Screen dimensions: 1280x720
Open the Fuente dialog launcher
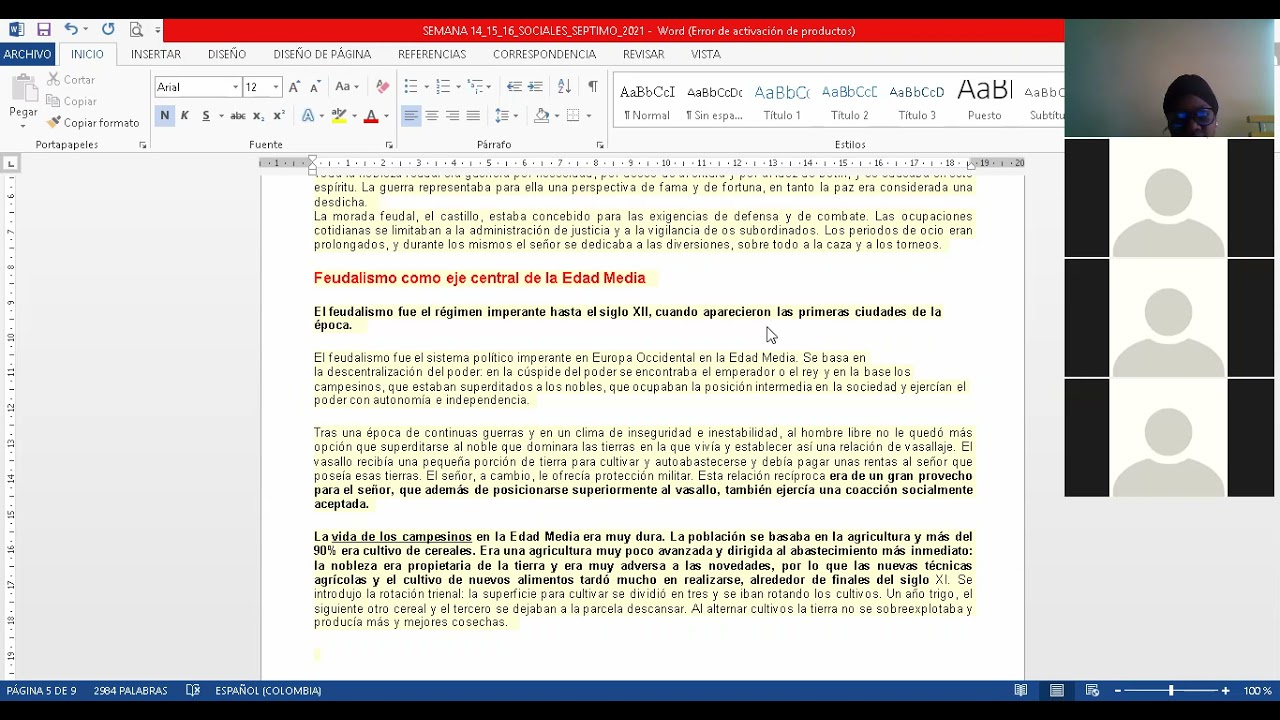tap(389, 145)
